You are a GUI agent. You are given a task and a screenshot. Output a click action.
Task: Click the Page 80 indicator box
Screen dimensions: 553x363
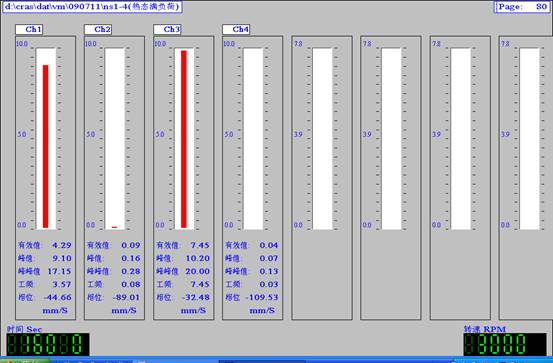pyautogui.click(x=522, y=7)
